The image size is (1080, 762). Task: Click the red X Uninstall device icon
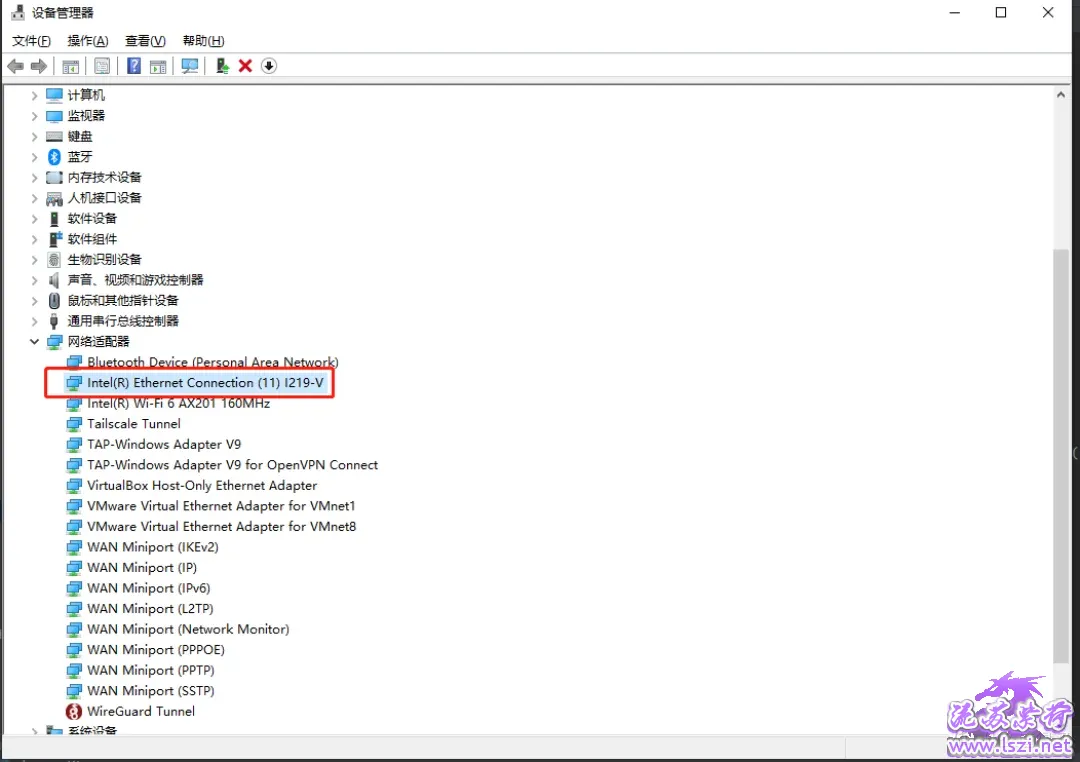[245, 66]
